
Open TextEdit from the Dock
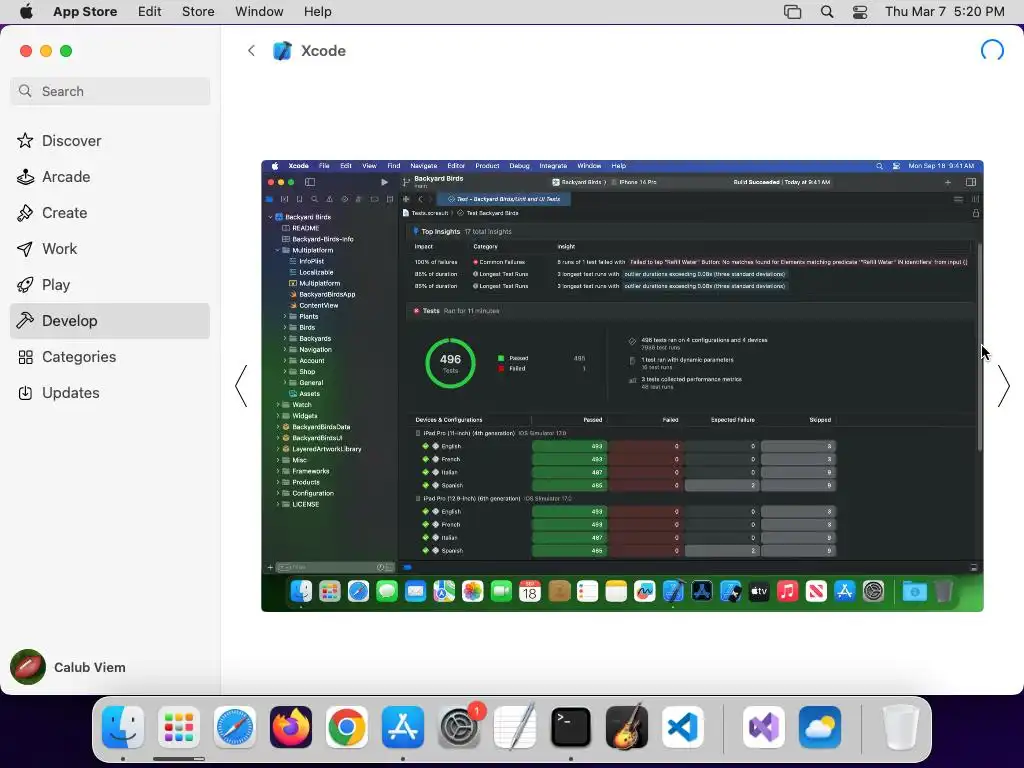(x=515, y=727)
